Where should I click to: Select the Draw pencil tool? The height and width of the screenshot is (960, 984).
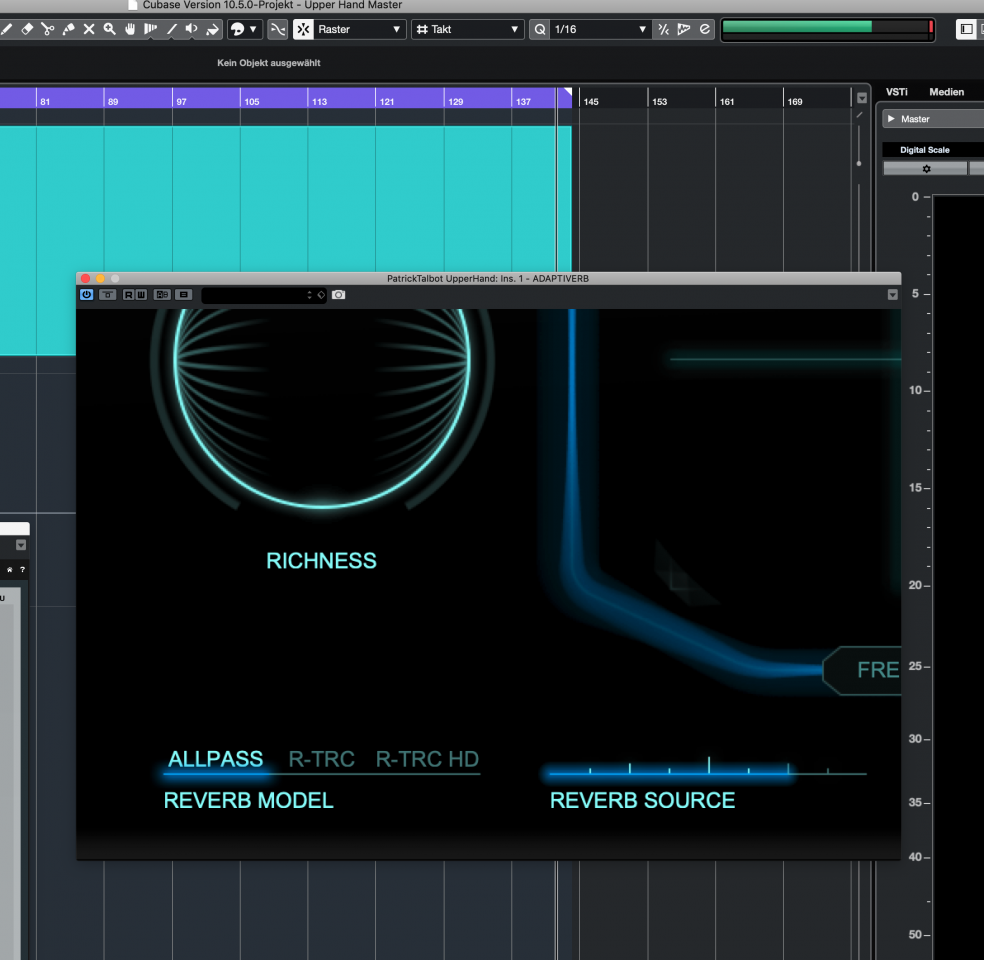point(6,29)
